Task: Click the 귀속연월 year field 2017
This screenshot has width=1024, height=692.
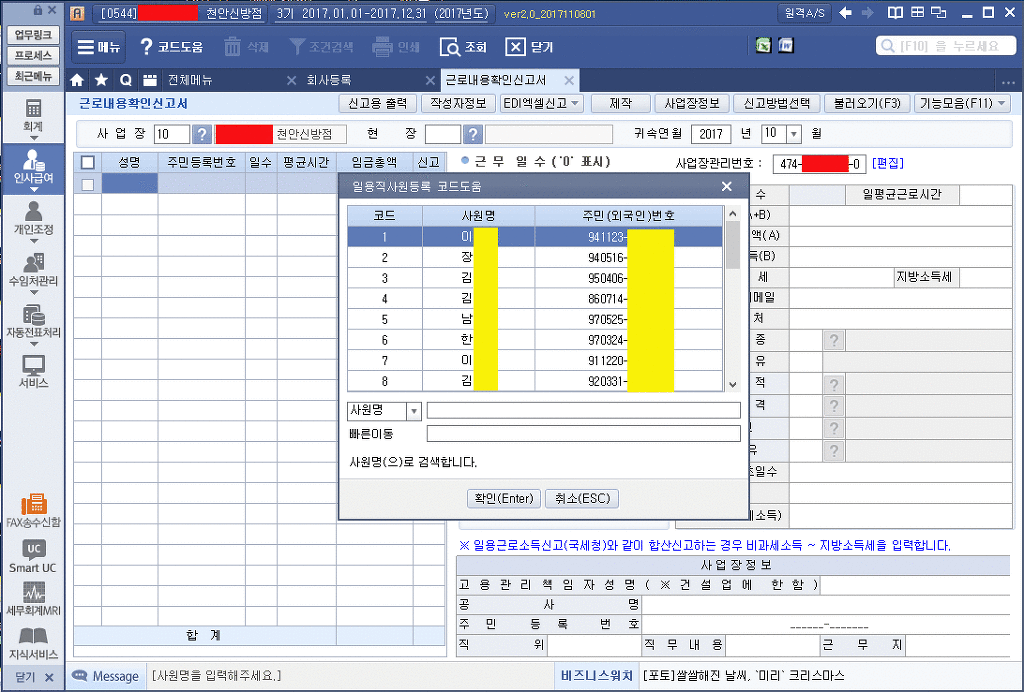Action: click(711, 134)
